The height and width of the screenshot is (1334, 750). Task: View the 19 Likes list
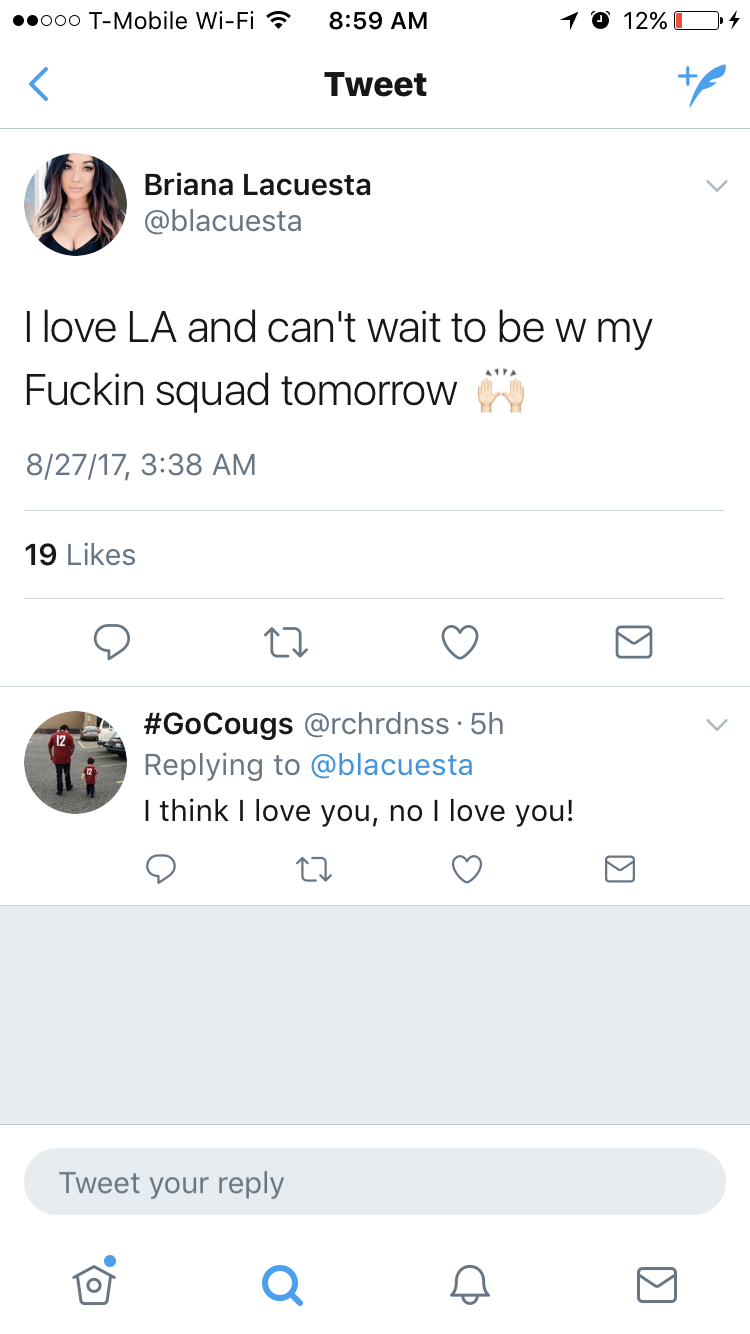click(80, 555)
